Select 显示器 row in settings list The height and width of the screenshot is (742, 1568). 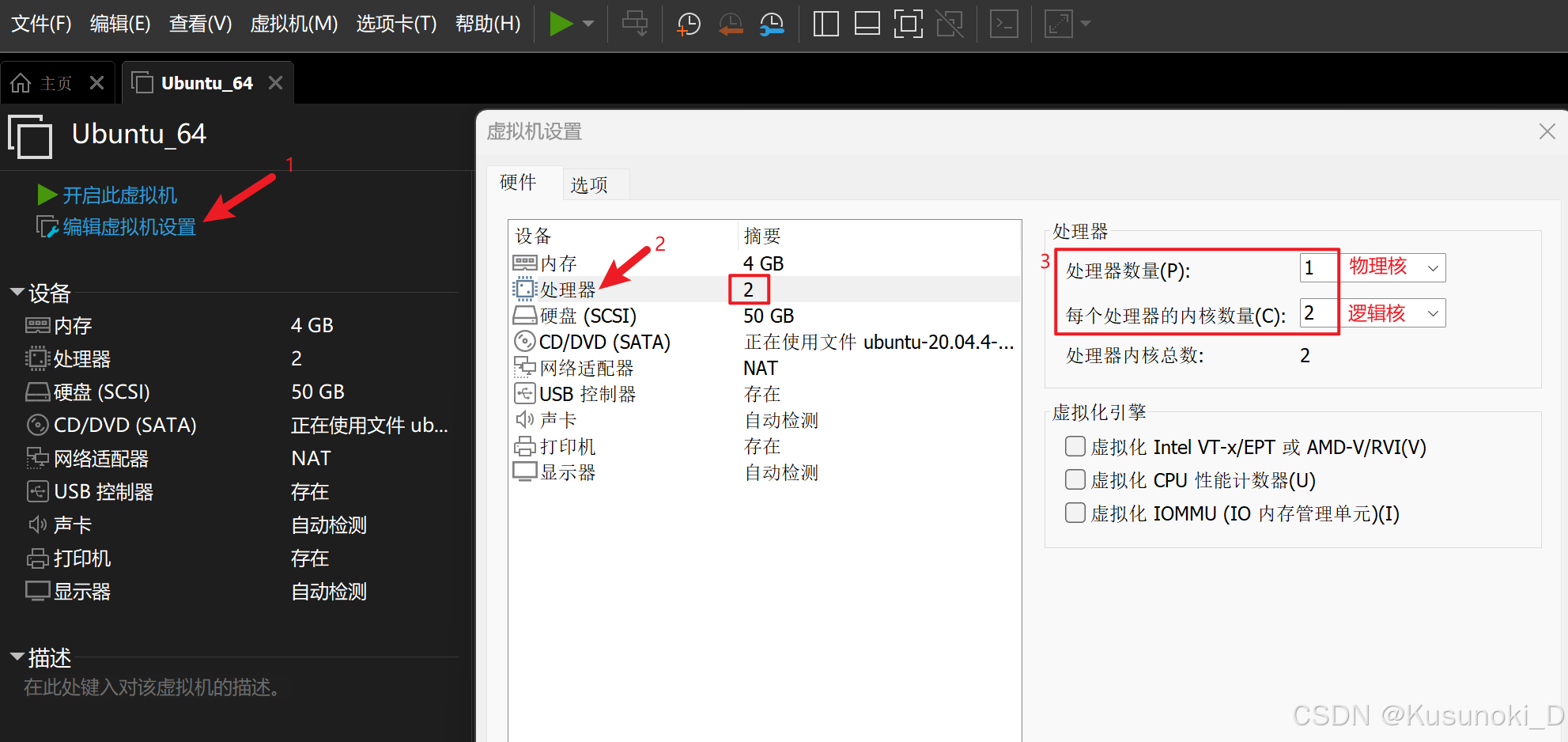click(764, 472)
